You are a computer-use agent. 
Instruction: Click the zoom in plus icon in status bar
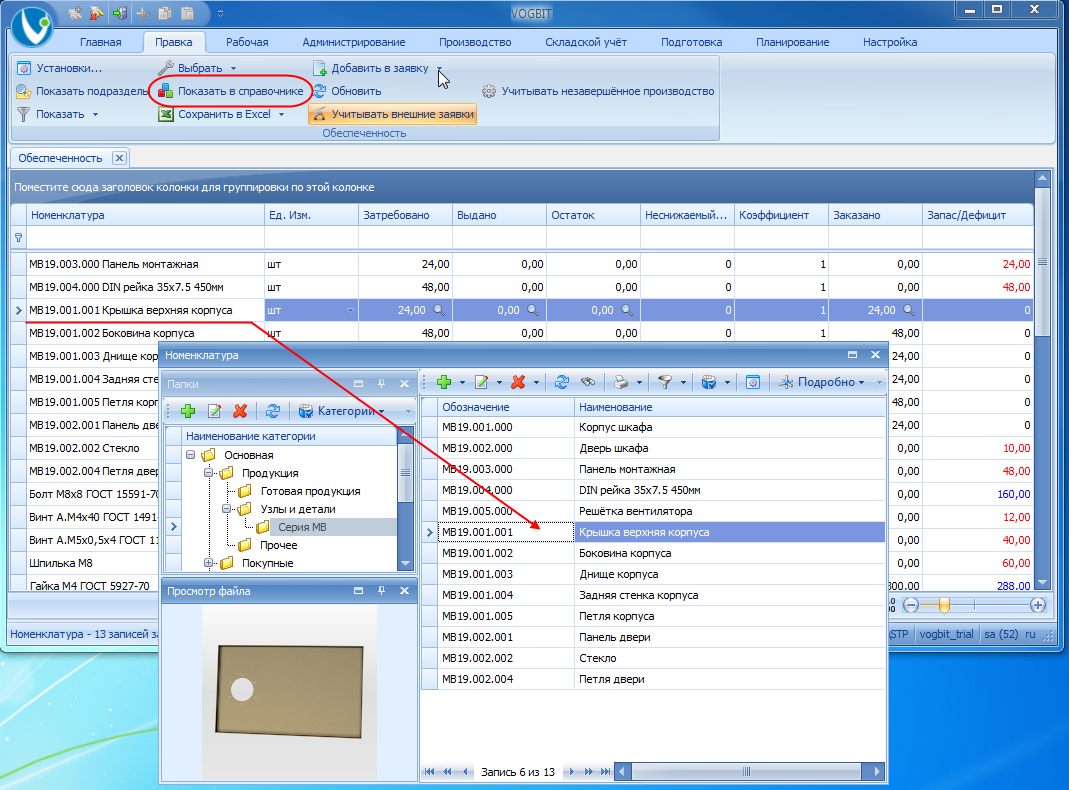point(1038,605)
